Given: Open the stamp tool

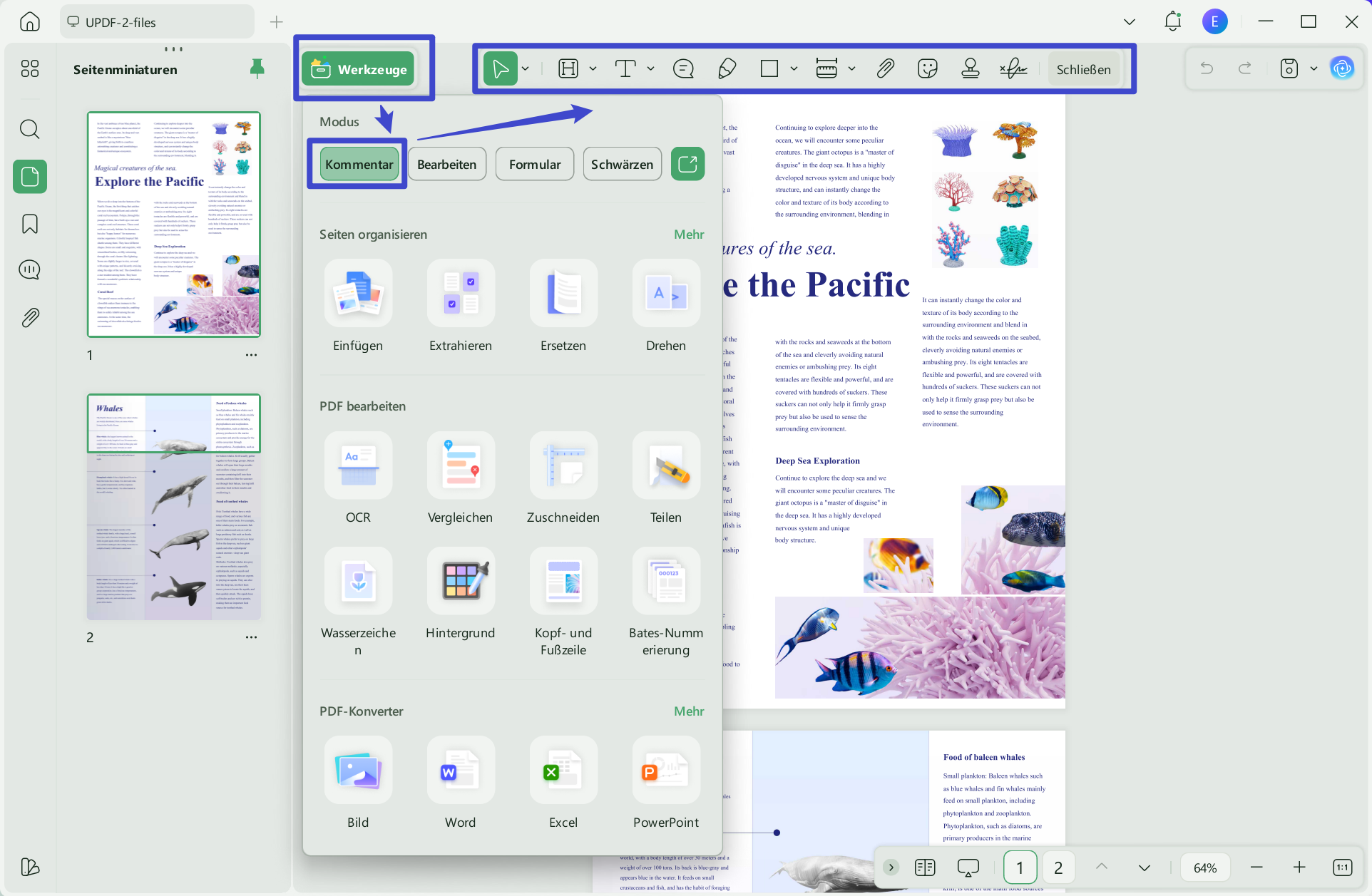Looking at the screenshot, I should pos(971,69).
